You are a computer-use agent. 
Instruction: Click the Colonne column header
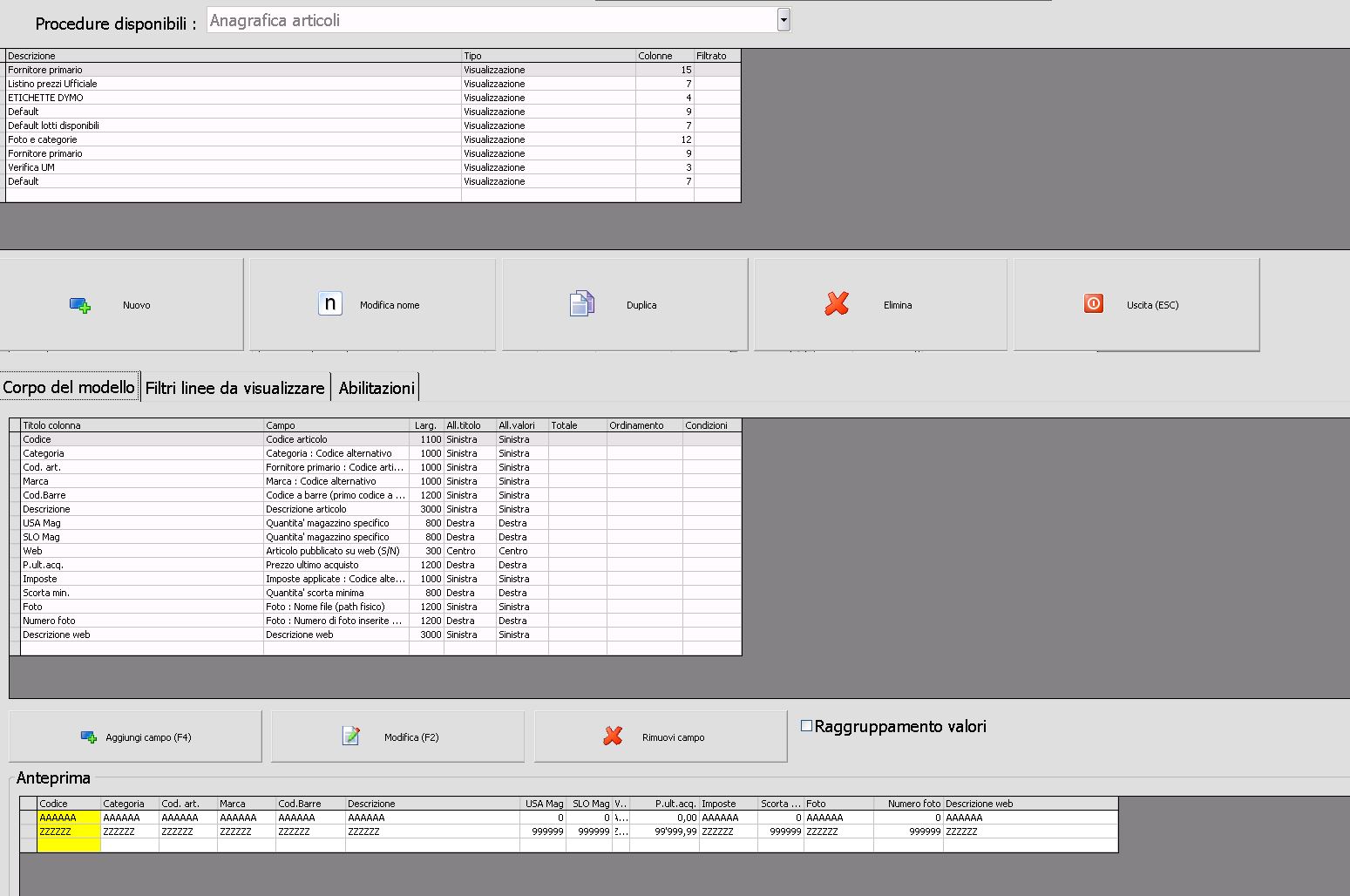click(x=665, y=56)
